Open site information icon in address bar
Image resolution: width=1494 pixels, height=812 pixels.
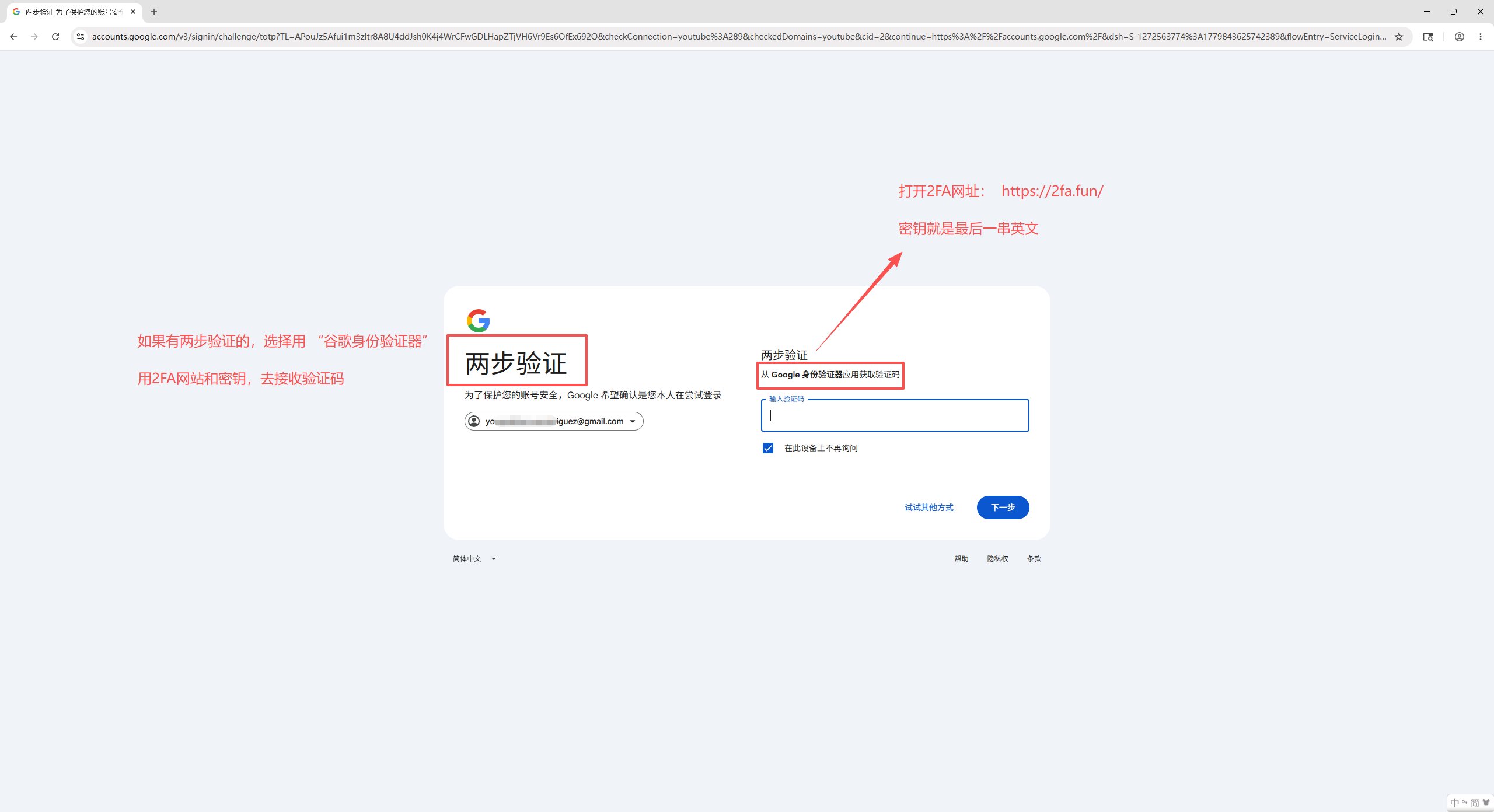[x=81, y=37]
